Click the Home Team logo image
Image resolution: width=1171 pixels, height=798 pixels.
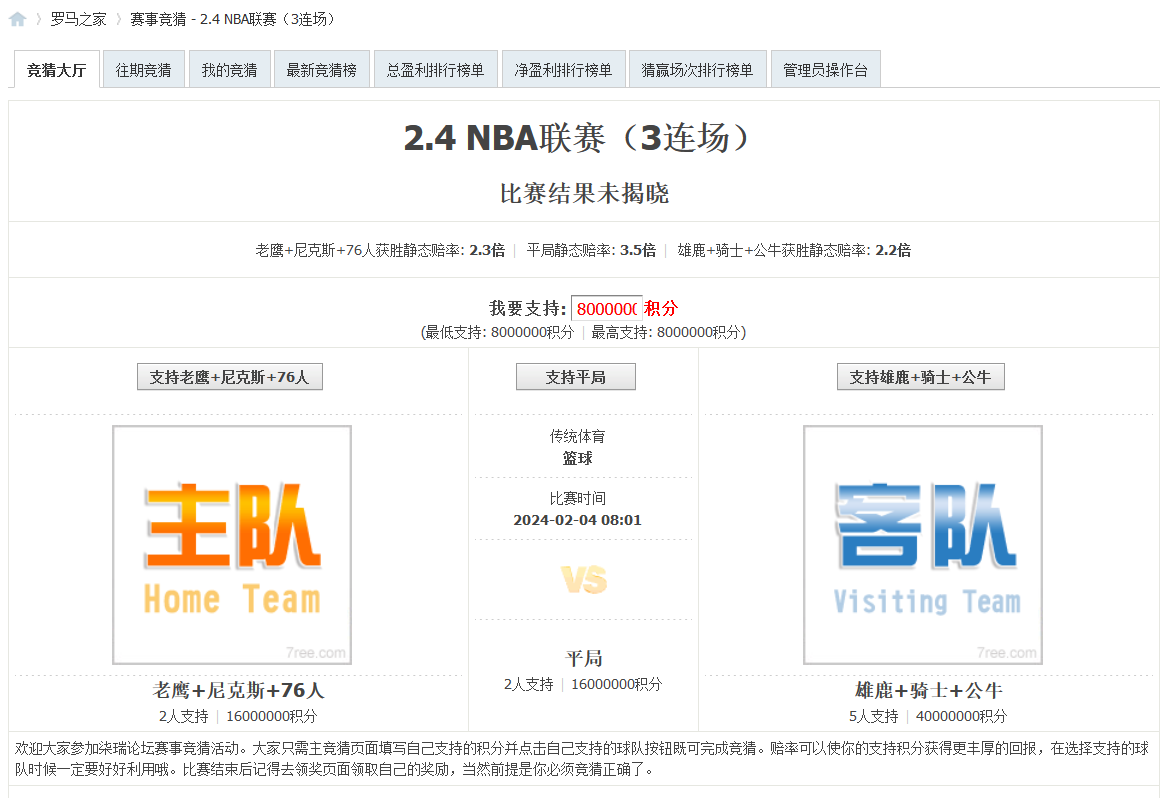[231, 546]
